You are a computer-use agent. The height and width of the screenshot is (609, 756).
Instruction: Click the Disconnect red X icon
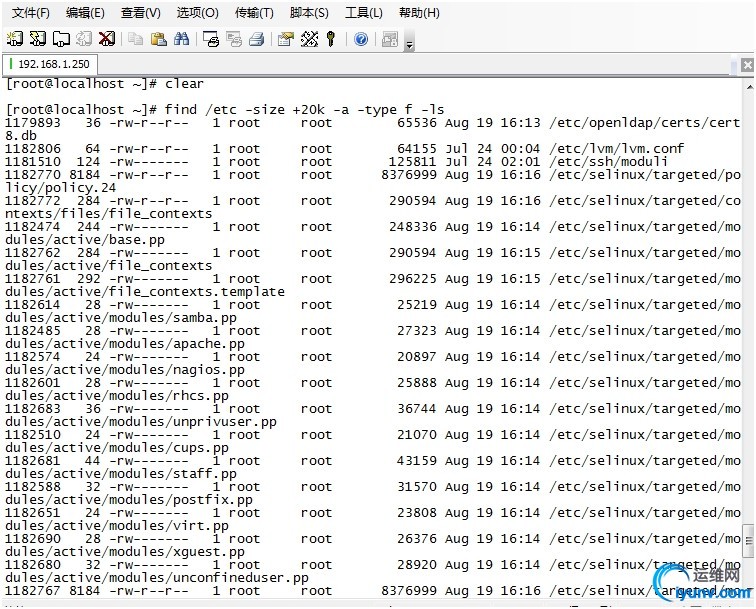pos(107,39)
